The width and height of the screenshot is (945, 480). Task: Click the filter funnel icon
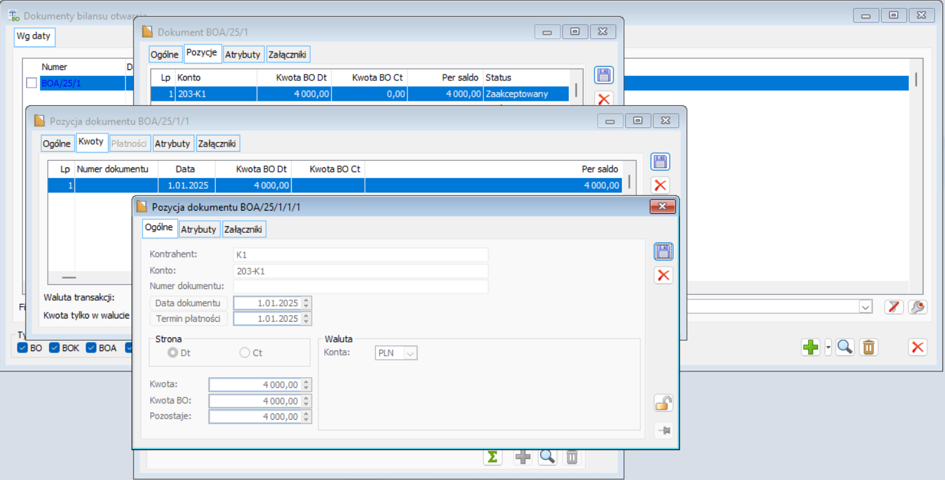(894, 307)
